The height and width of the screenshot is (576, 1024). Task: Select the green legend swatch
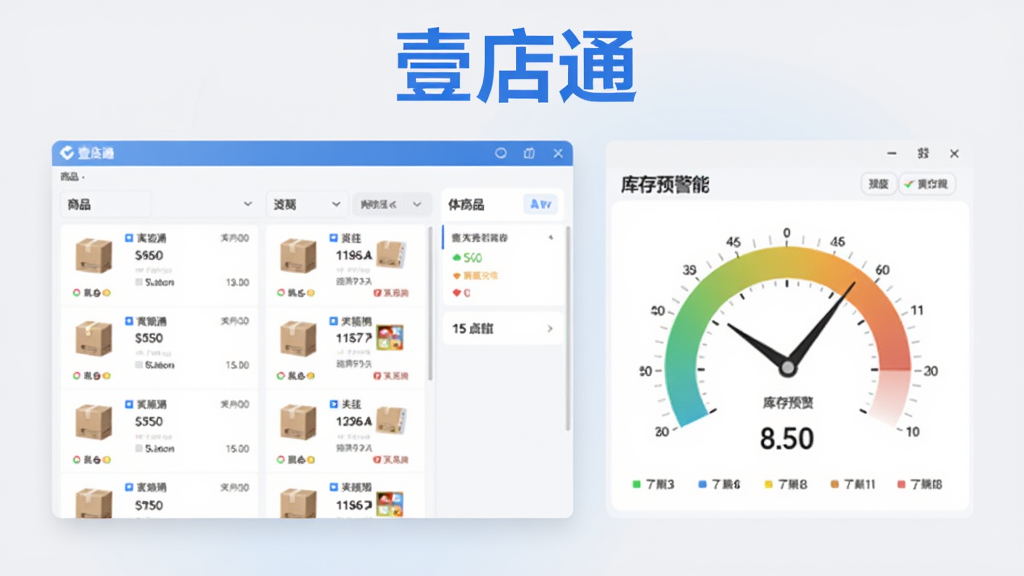pos(636,484)
